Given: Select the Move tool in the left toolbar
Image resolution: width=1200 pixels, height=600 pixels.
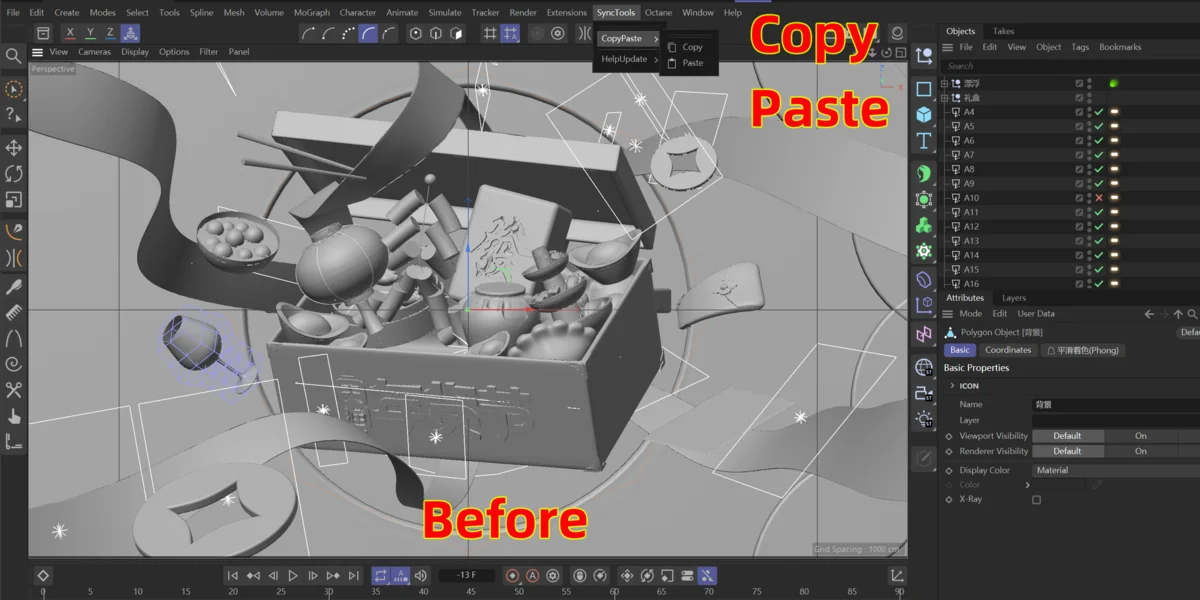Looking at the screenshot, I should (14, 147).
